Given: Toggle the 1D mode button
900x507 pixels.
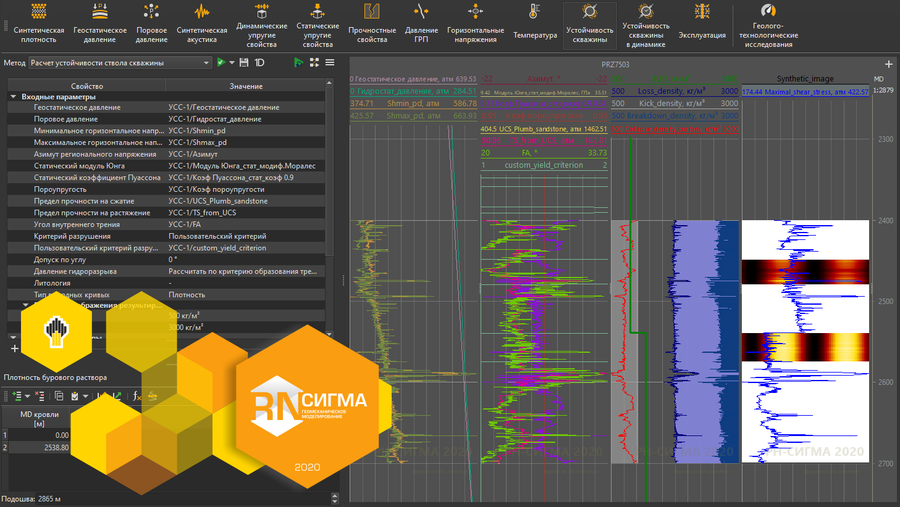Looking at the screenshot, I should coord(260,63).
